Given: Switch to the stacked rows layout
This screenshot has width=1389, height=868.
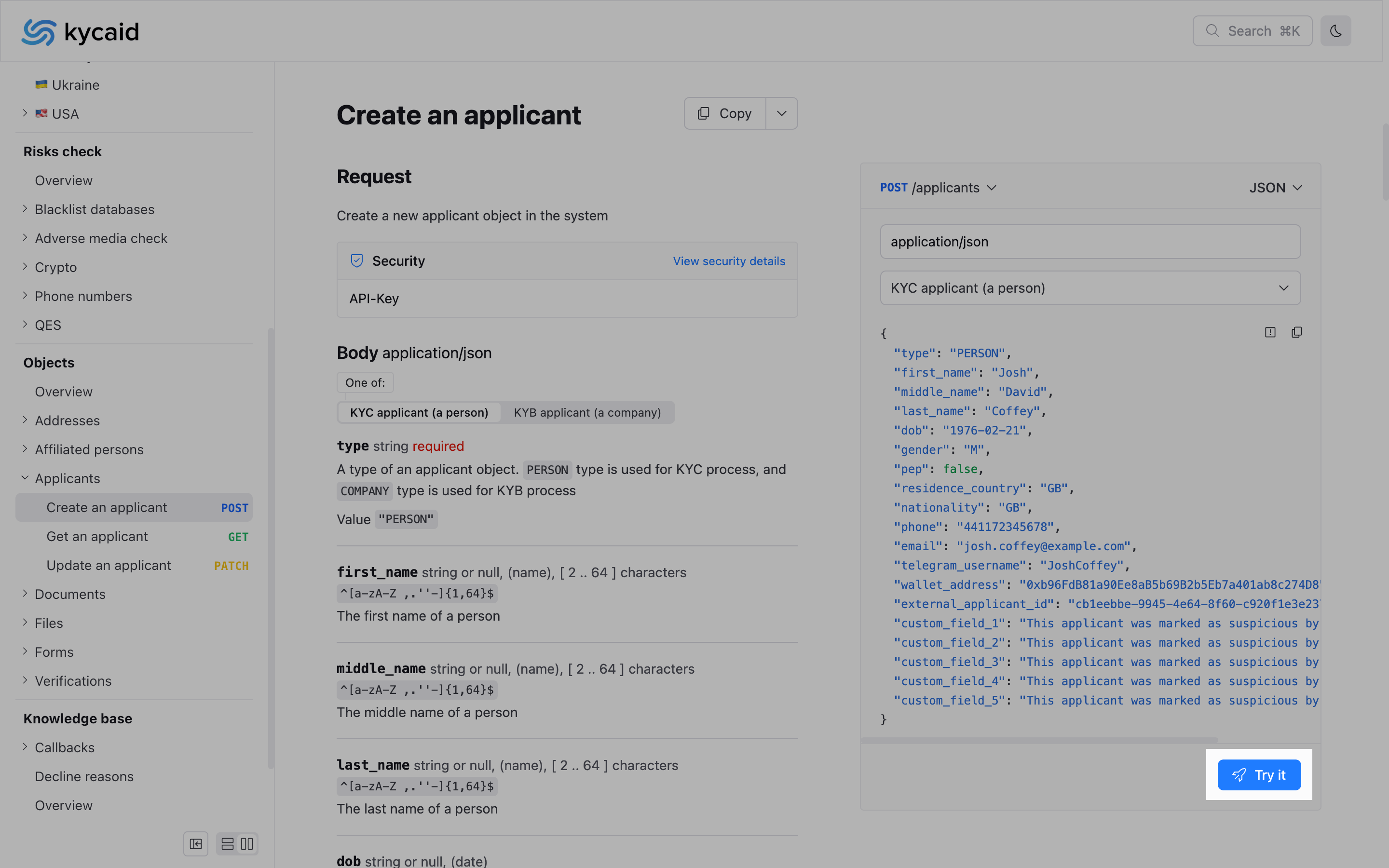Looking at the screenshot, I should (x=227, y=844).
